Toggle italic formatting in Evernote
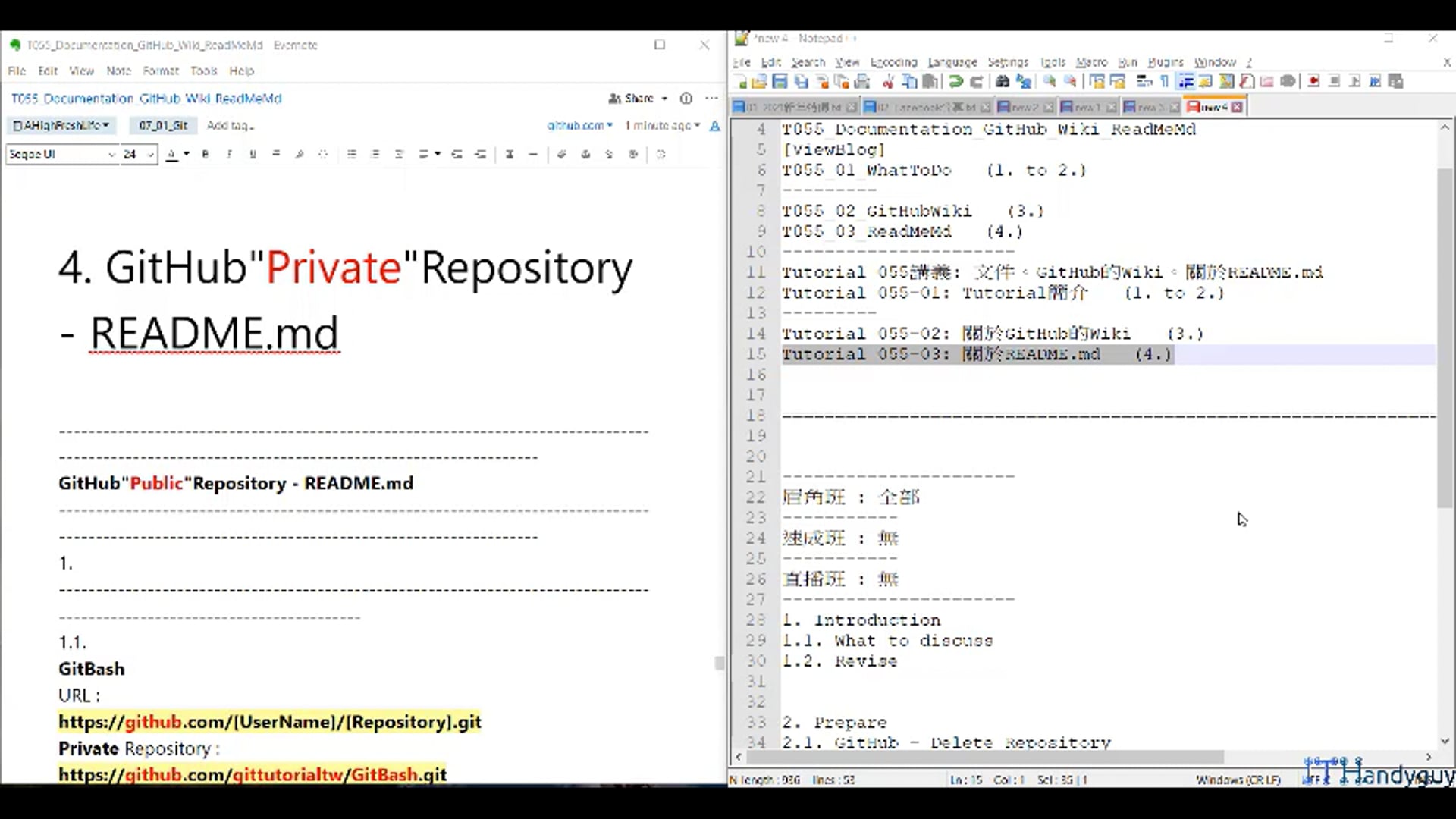The height and width of the screenshot is (819, 1456). (x=229, y=154)
